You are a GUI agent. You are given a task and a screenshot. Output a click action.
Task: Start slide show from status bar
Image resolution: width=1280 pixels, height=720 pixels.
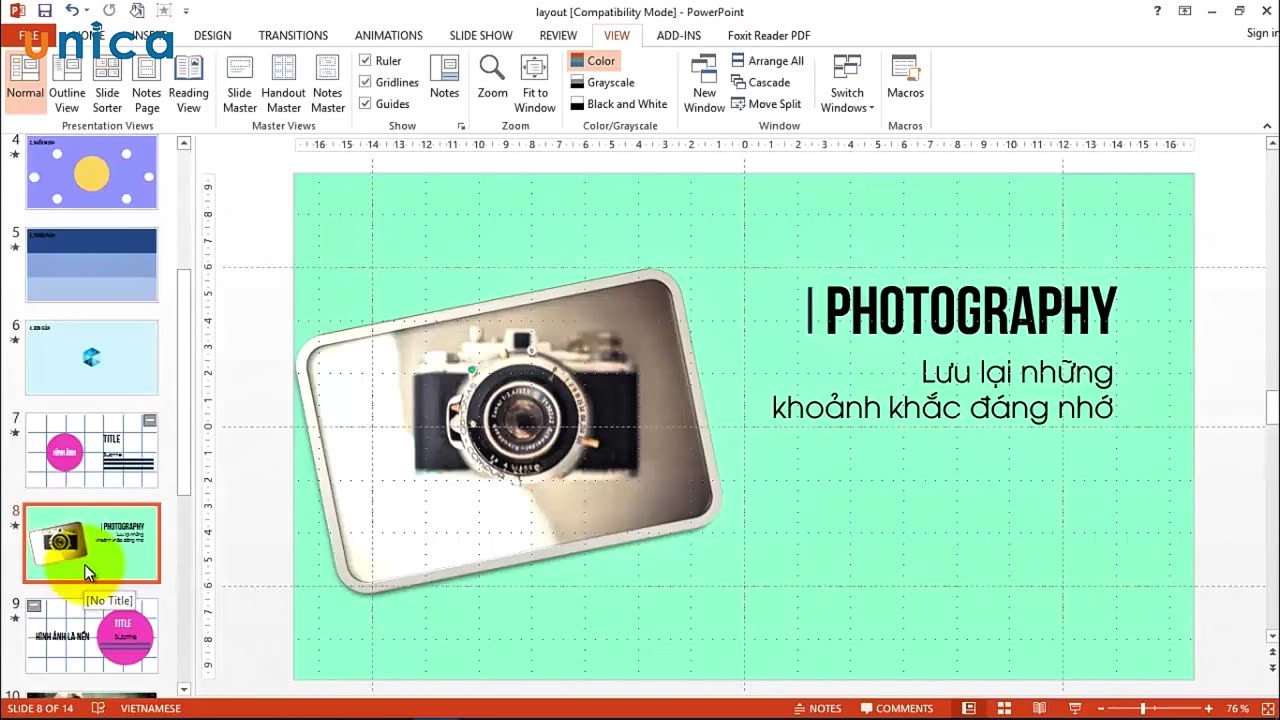[1074, 708]
